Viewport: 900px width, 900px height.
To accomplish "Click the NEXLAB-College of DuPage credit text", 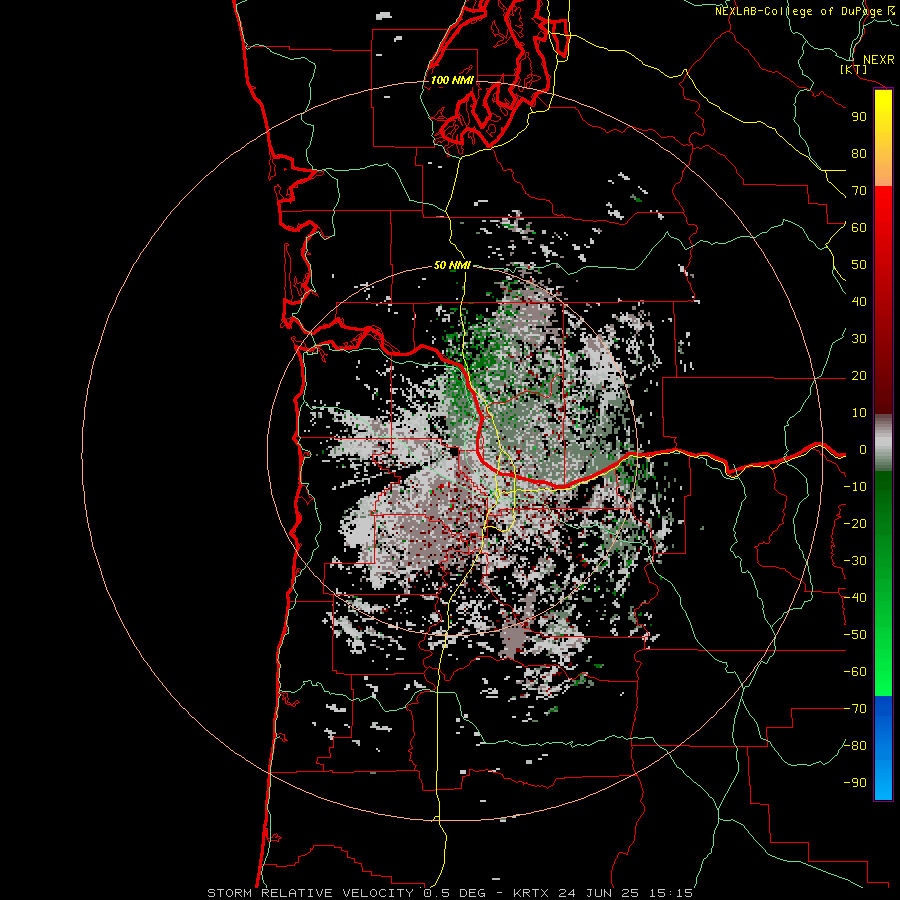I will (x=804, y=11).
